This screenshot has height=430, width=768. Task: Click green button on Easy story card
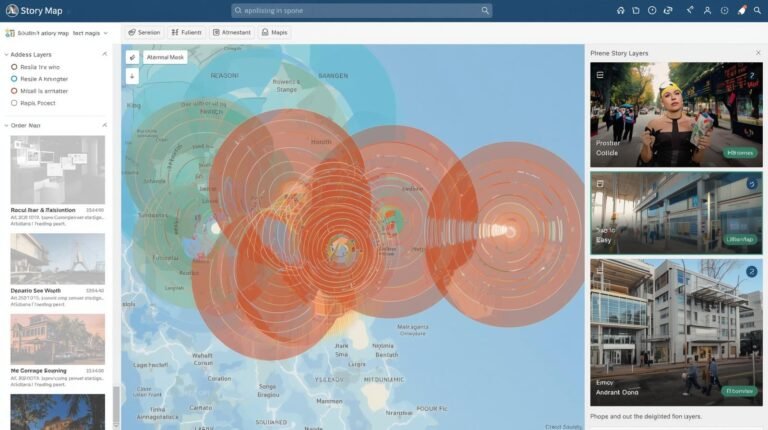point(740,239)
